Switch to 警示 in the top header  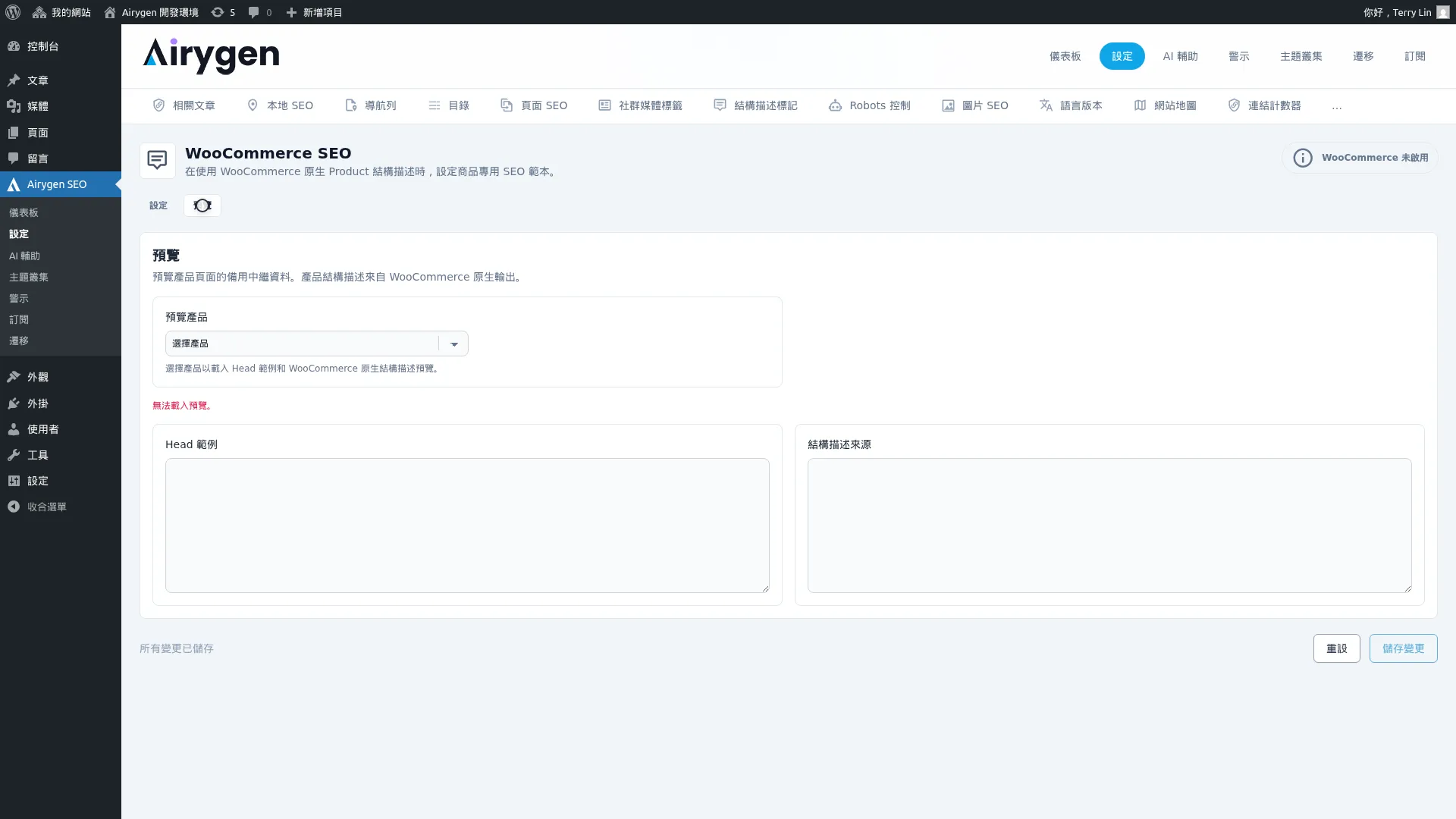tap(1238, 56)
